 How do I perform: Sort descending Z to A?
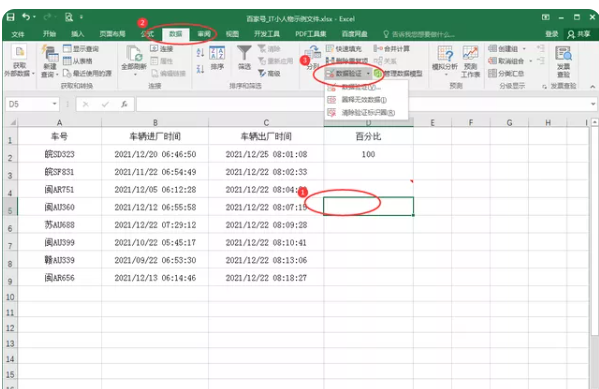pos(200,69)
